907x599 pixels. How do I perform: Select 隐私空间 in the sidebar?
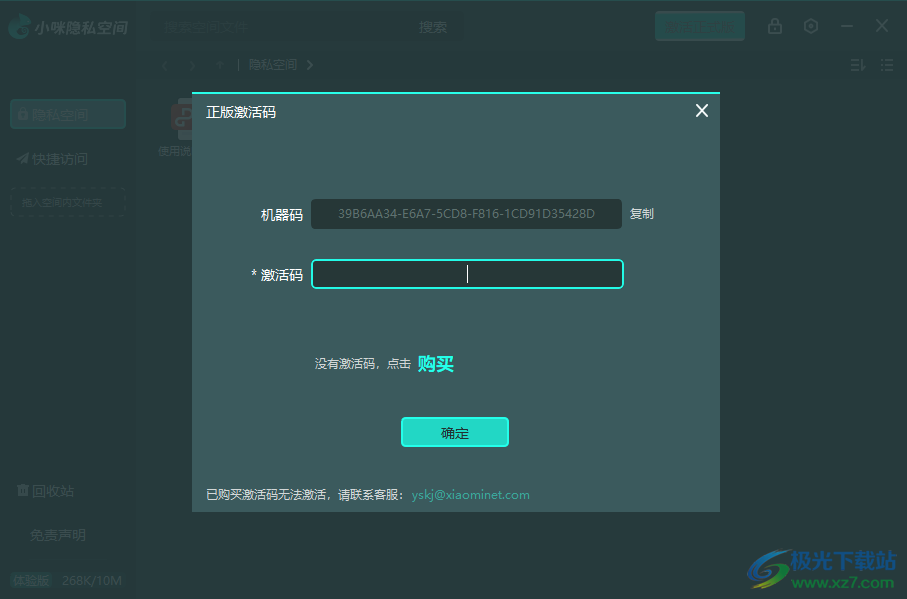pyautogui.click(x=67, y=113)
